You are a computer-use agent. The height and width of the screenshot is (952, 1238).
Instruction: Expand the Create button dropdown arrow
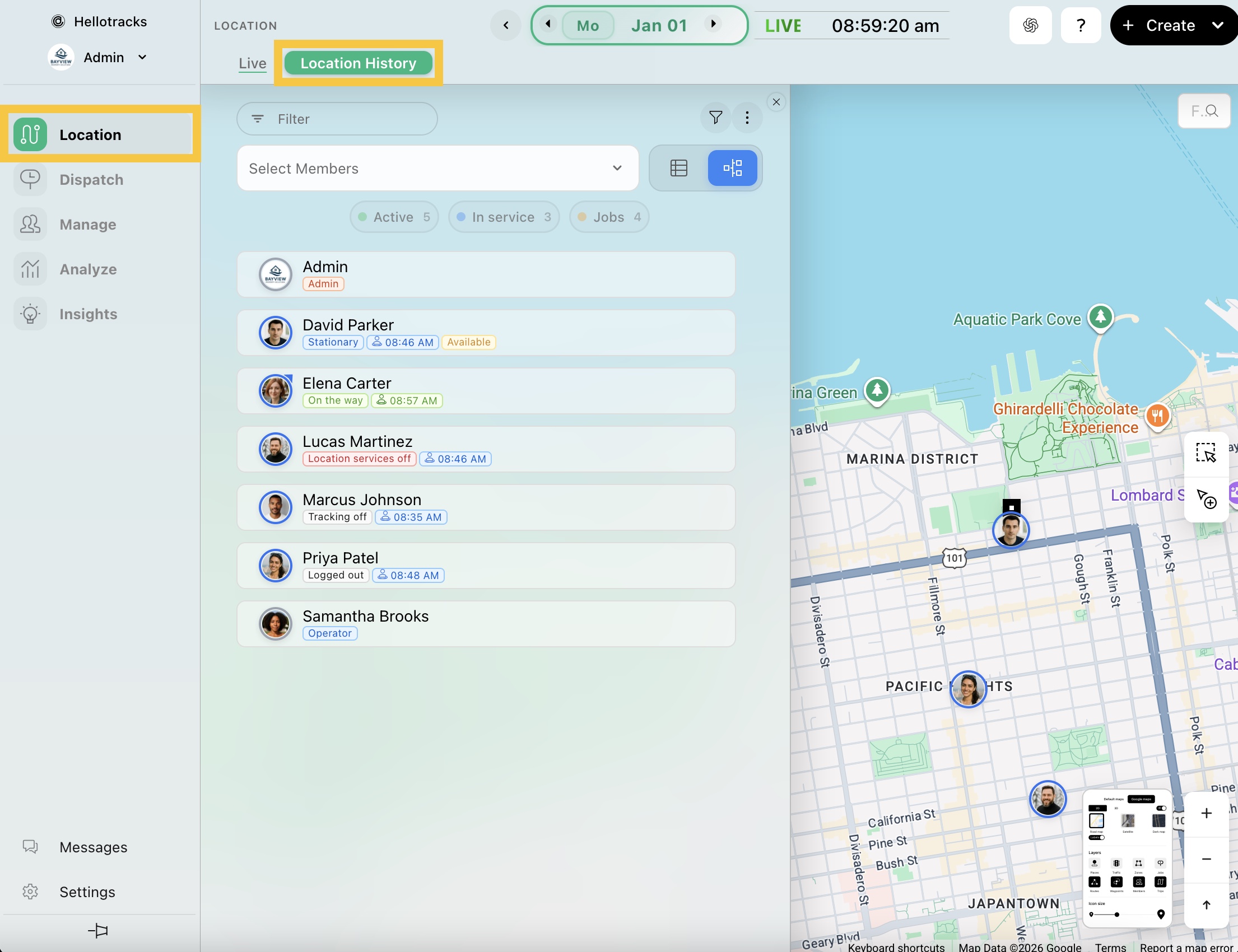click(x=1218, y=26)
